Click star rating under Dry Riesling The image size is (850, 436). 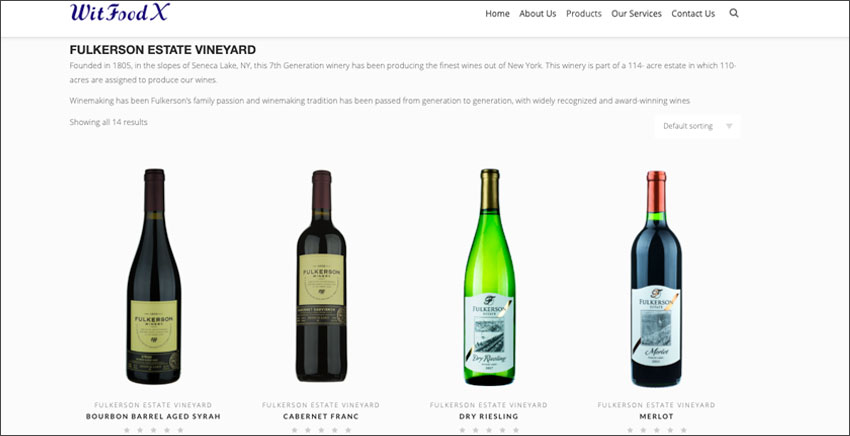[x=489, y=430]
